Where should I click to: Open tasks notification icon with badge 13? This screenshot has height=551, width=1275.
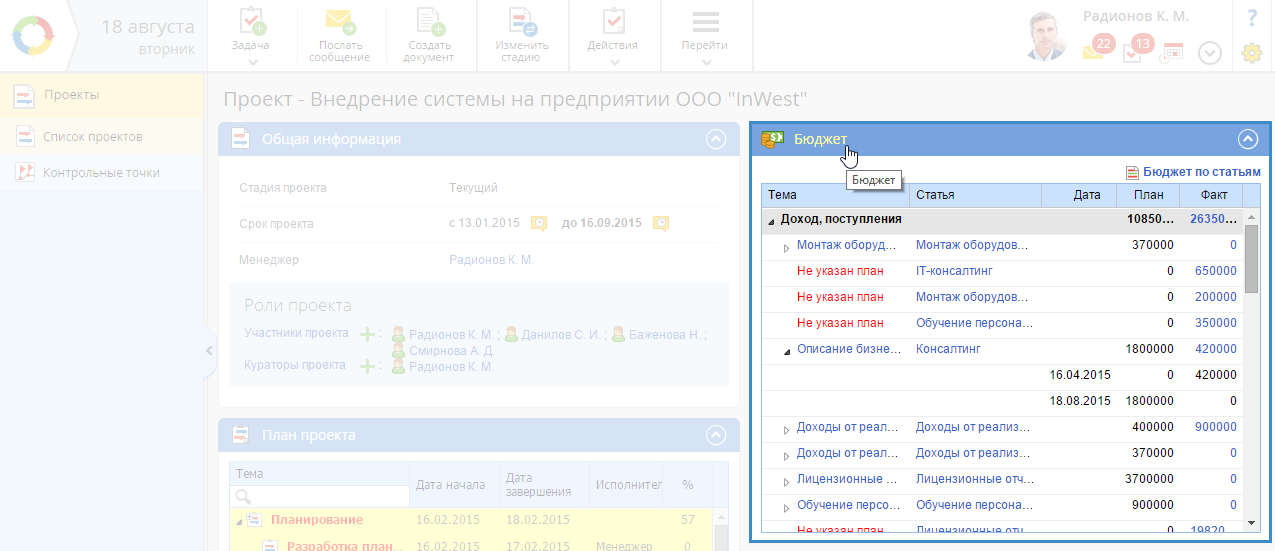point(1135,50)
